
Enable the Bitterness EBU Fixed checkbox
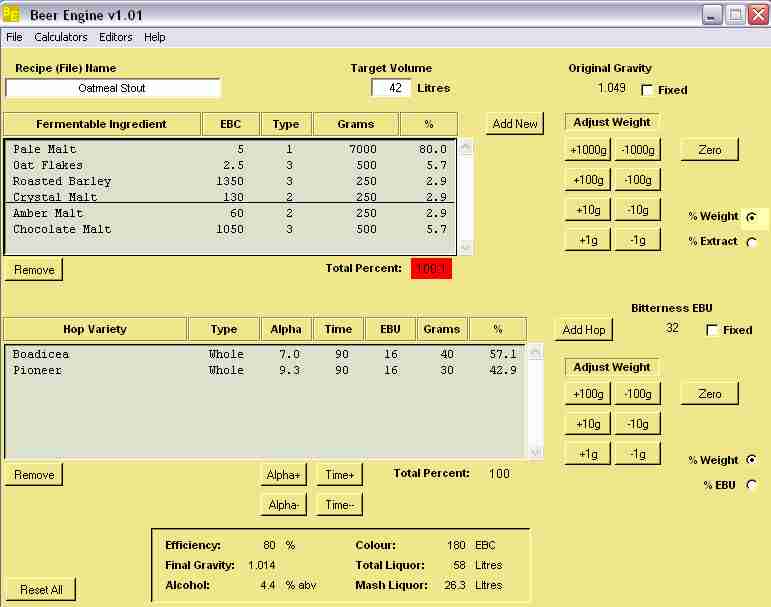point(712,330)
